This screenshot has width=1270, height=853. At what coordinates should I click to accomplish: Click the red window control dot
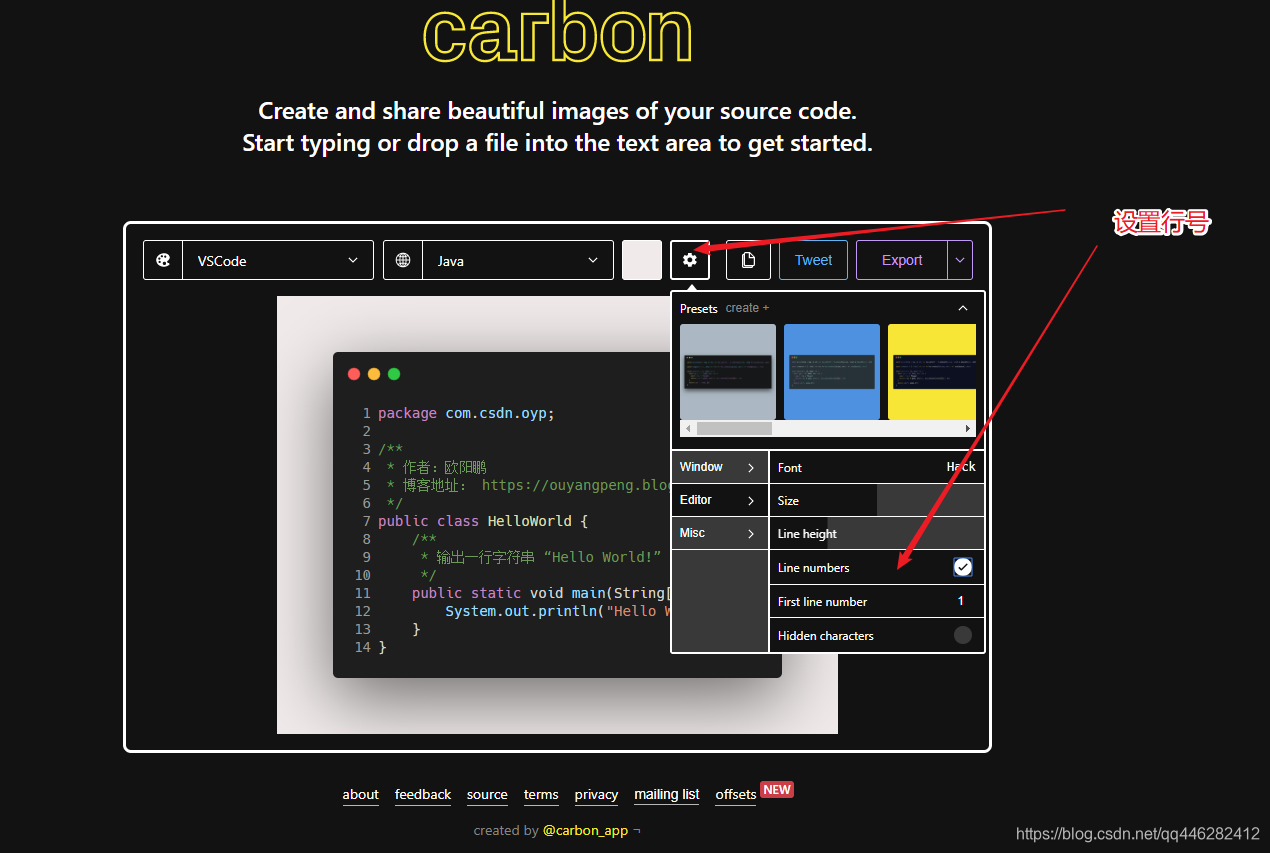click(x=354, y=374)
